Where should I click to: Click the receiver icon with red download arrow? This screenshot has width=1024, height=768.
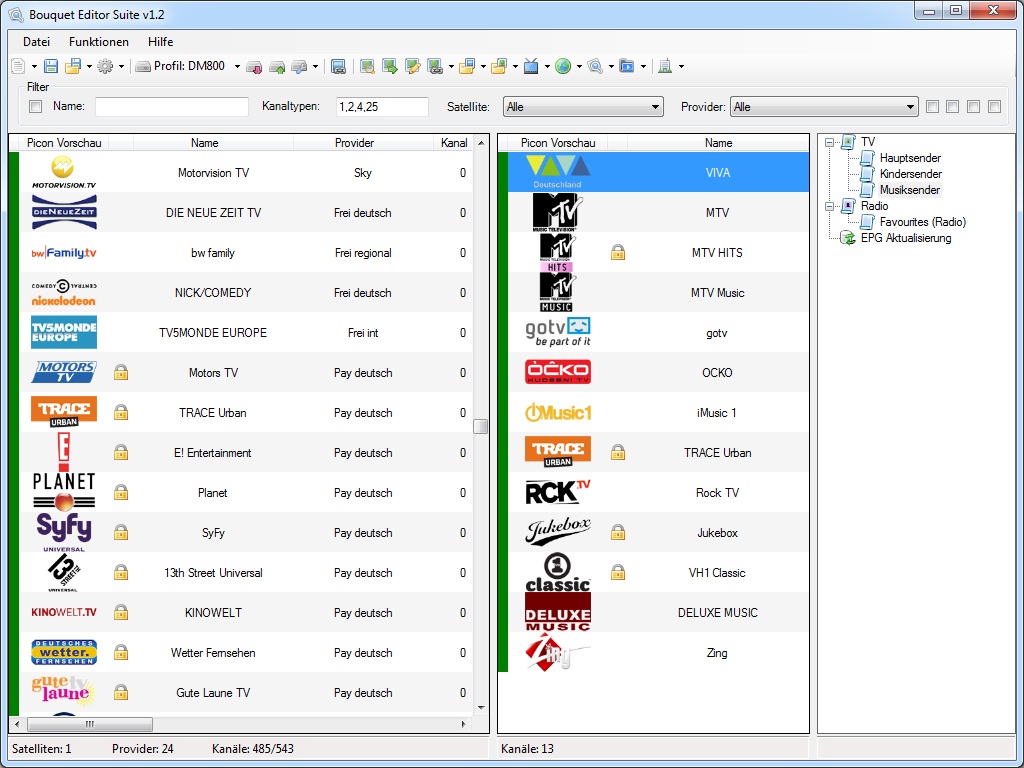[x=255, y=67]
